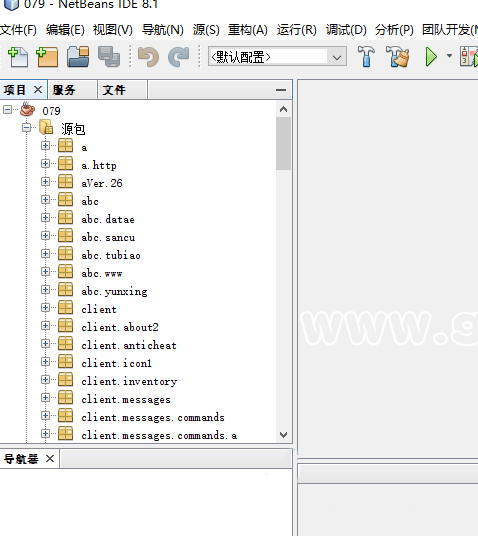Screen dimensions: 478x536
Task: Click the Redo arrow icon
Action: click(178, 57)
